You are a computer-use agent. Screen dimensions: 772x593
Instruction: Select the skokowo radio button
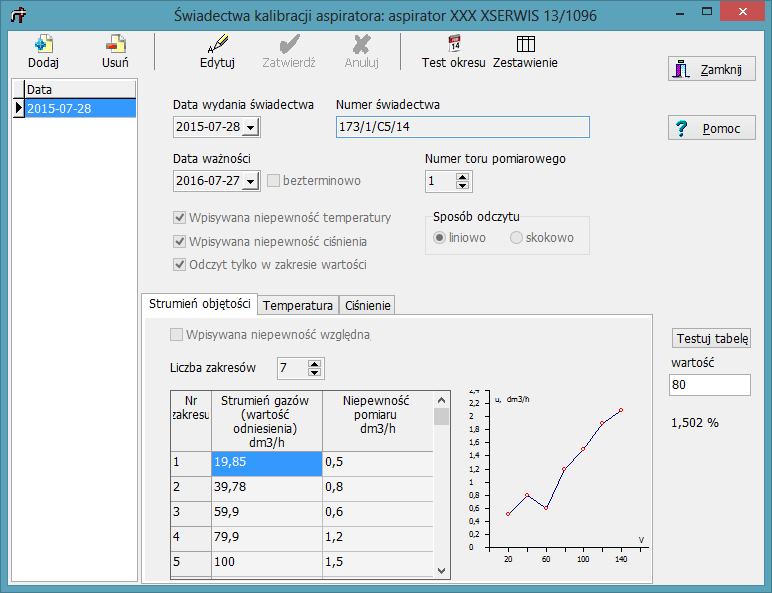tap(516, 238)
